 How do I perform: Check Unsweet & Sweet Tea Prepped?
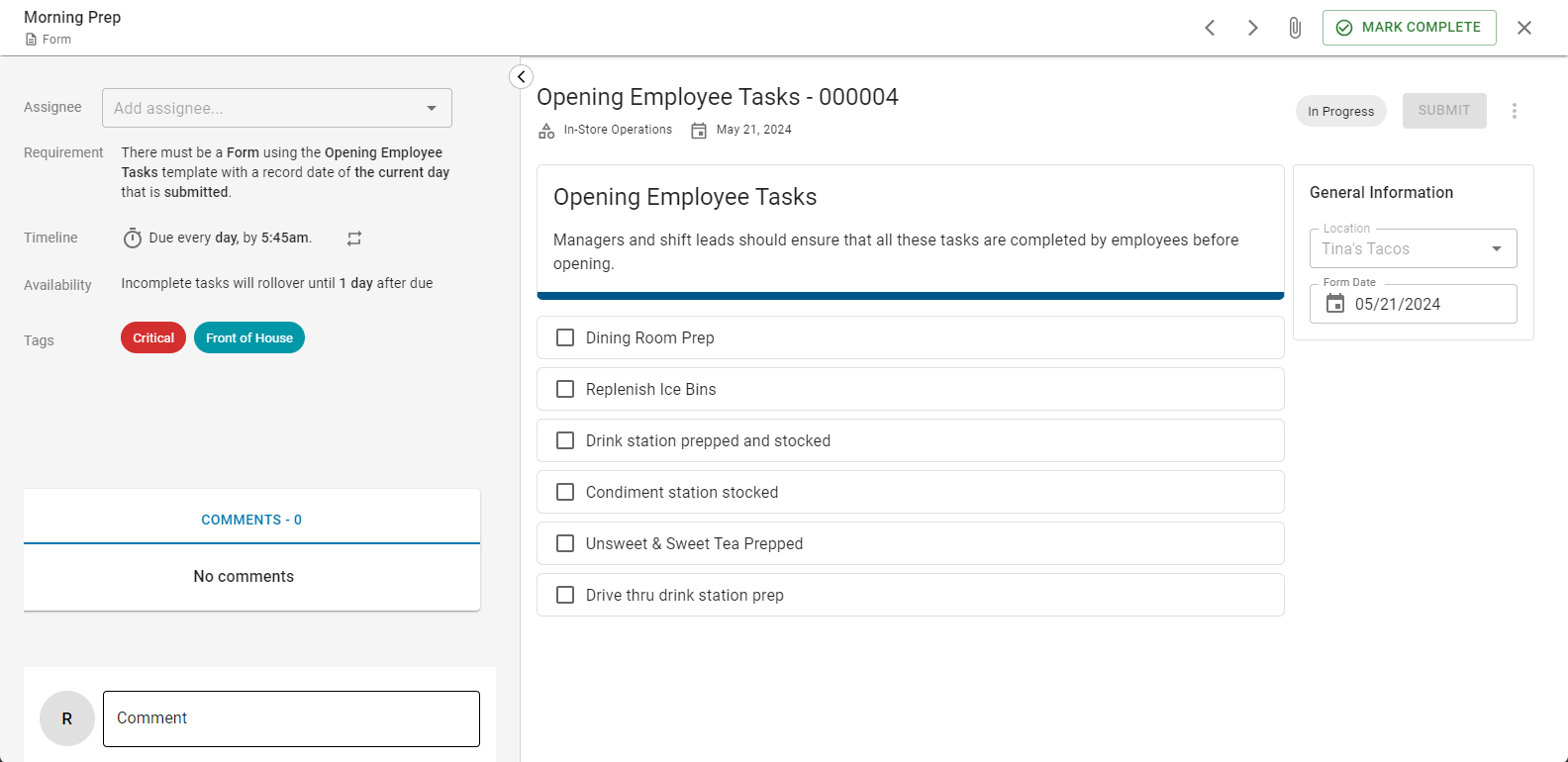(565, 543)
